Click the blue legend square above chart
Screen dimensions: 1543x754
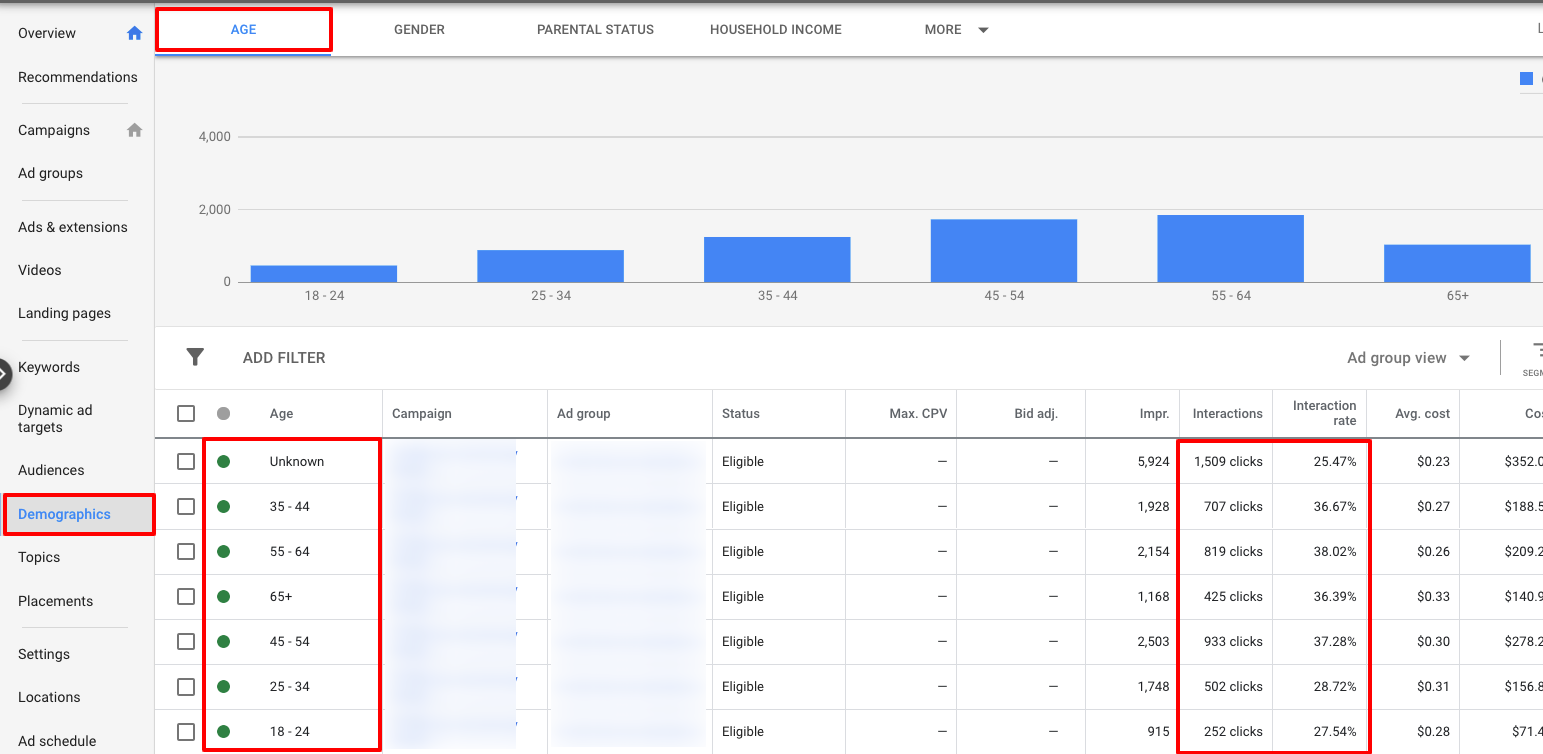tap(1526, 79)
